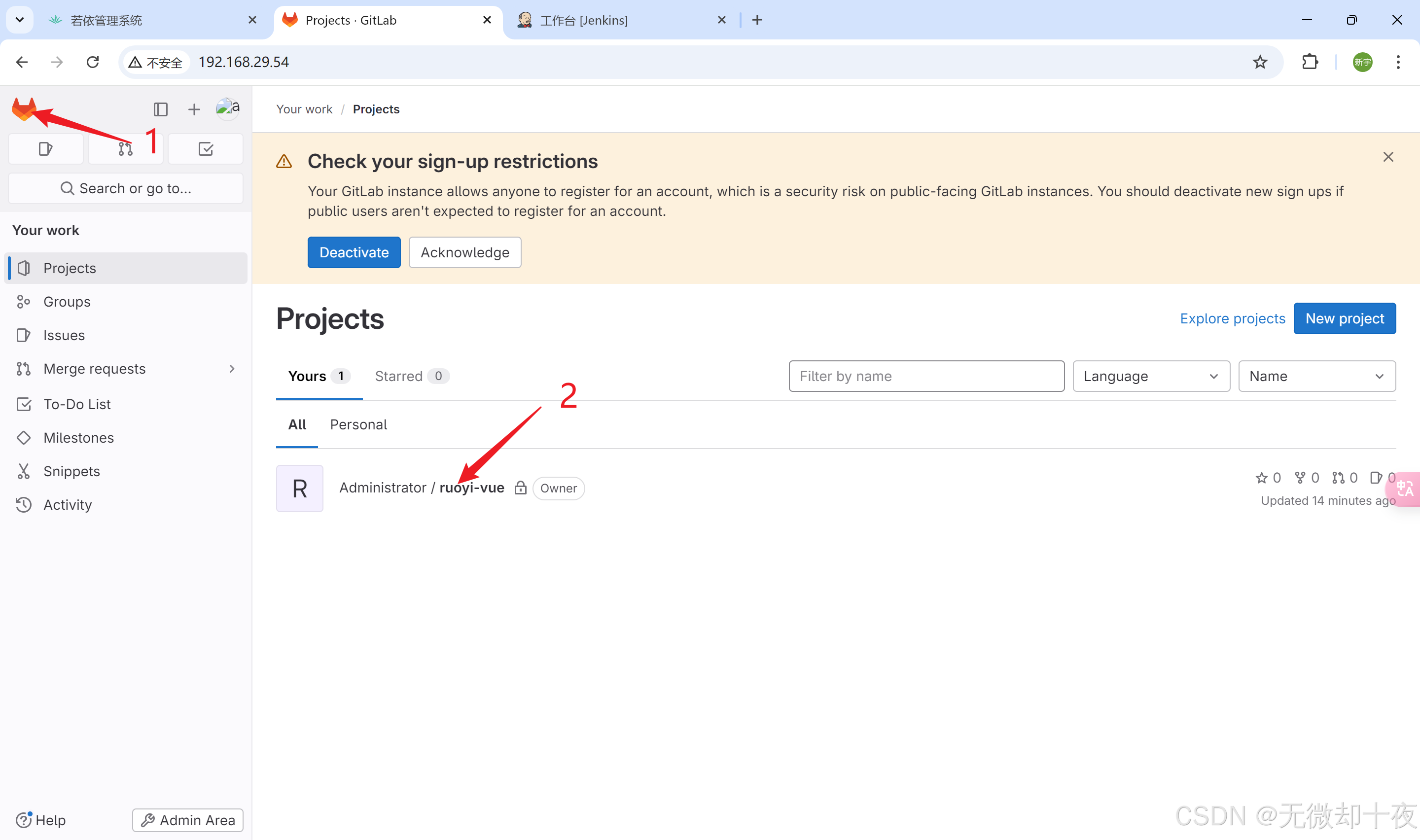Open the Language filter dropdown
Image resolution: width=1420 pixels, height=840 pixels.
pos(1151,376)
